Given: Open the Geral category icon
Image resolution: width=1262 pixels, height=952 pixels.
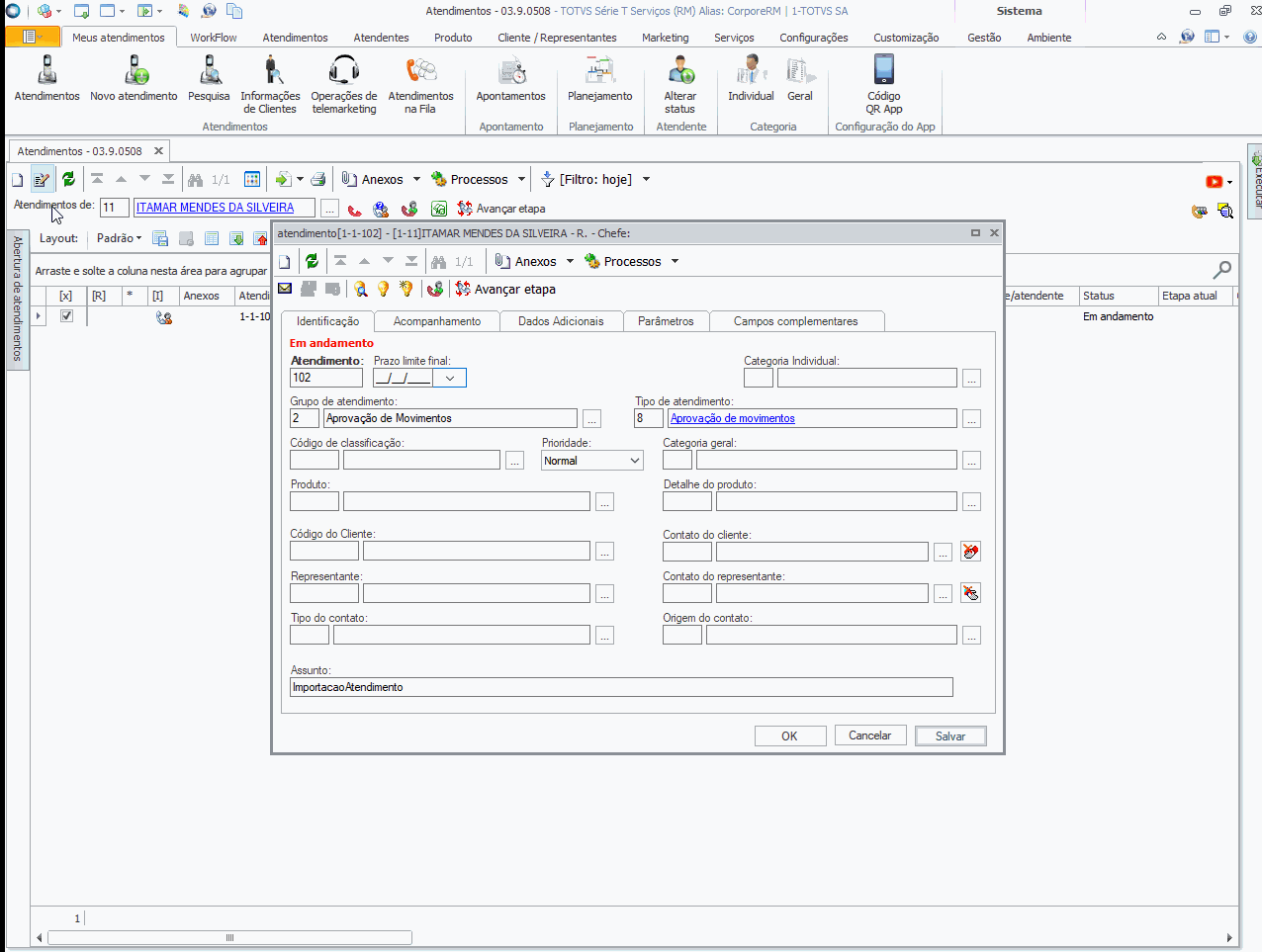Looking at the screenshot, I should [800, 78].
